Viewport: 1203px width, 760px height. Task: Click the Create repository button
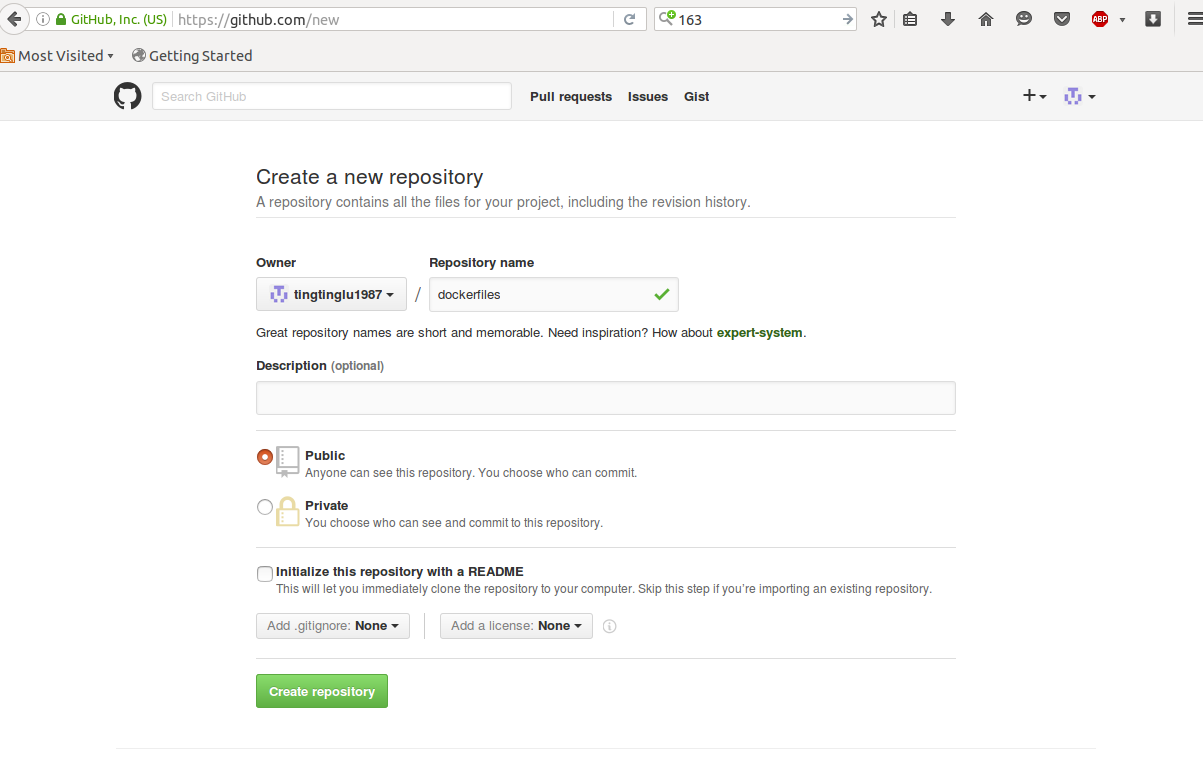pyautogui.click(x=322, y=691)
